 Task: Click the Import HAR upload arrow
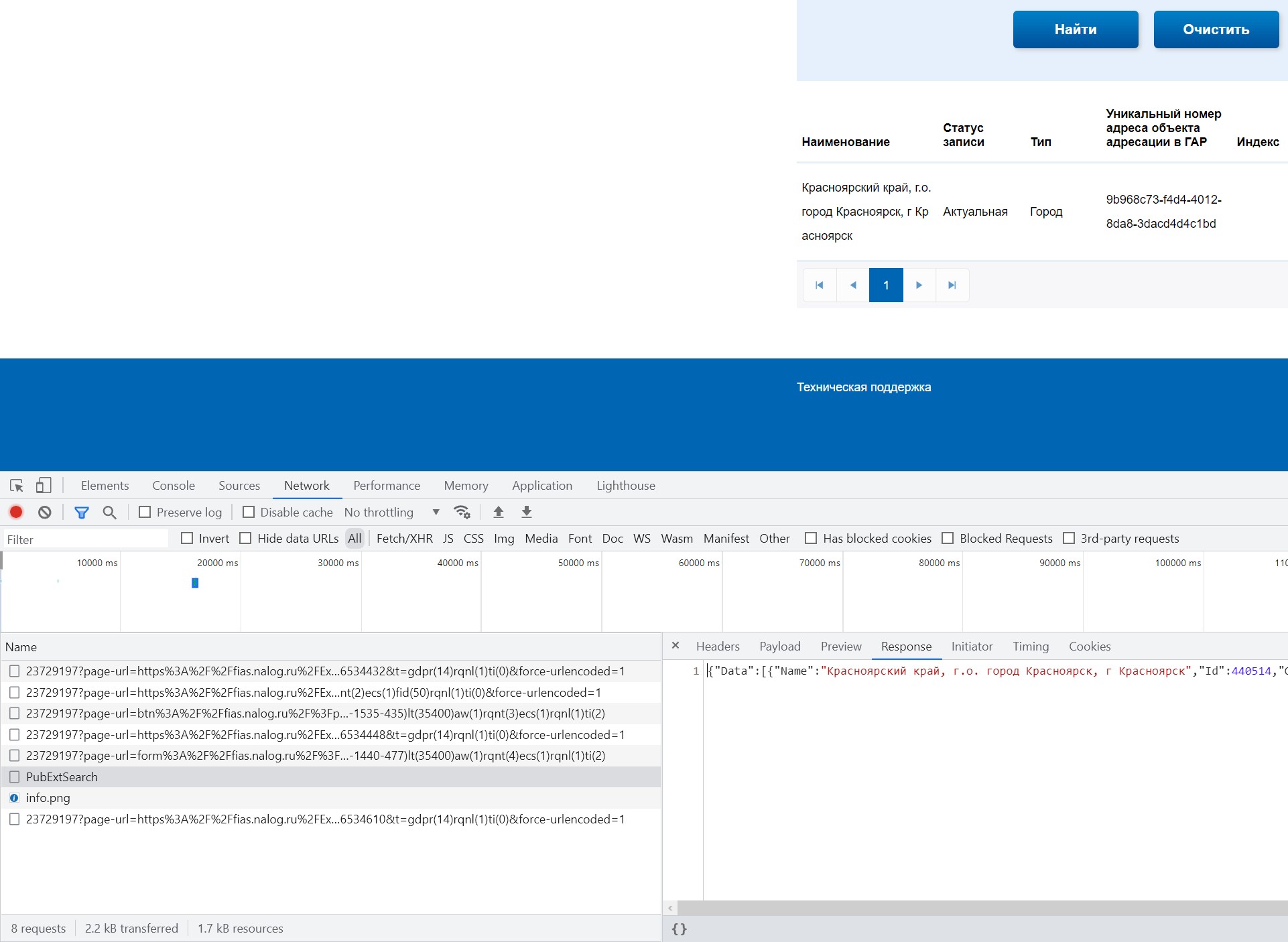[499, 513]
